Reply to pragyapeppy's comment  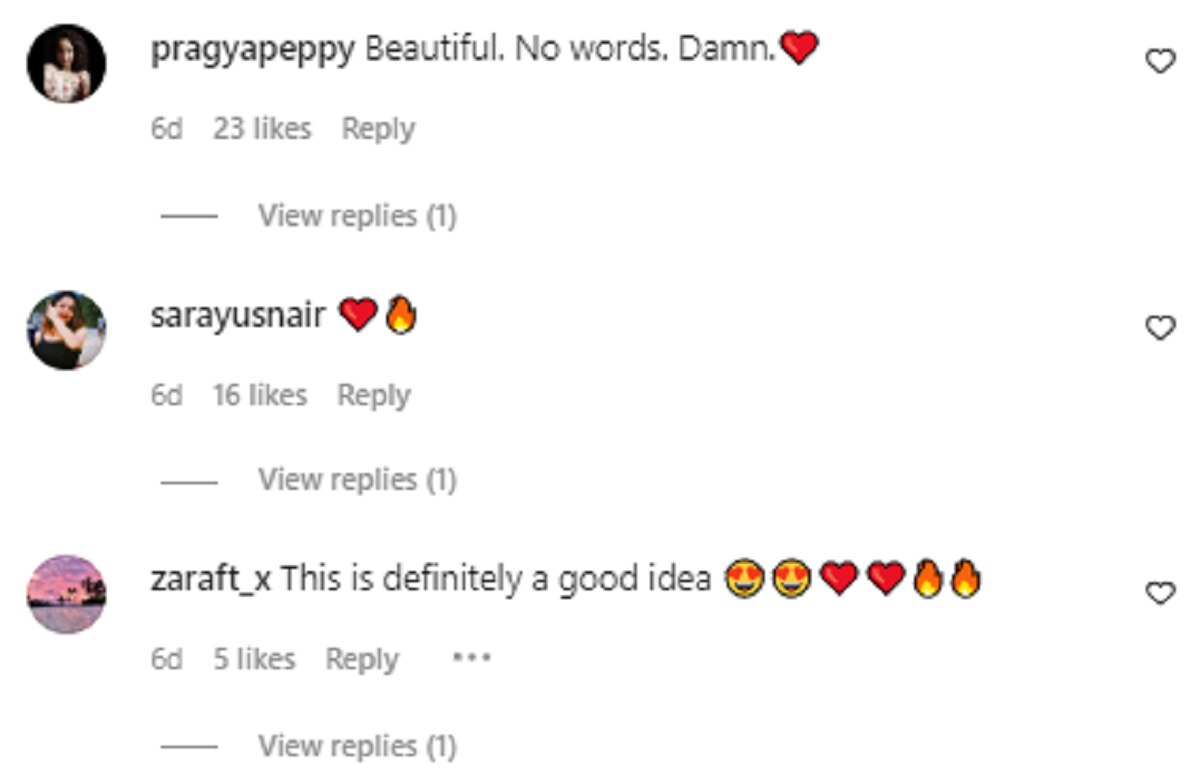pos(378,129)
